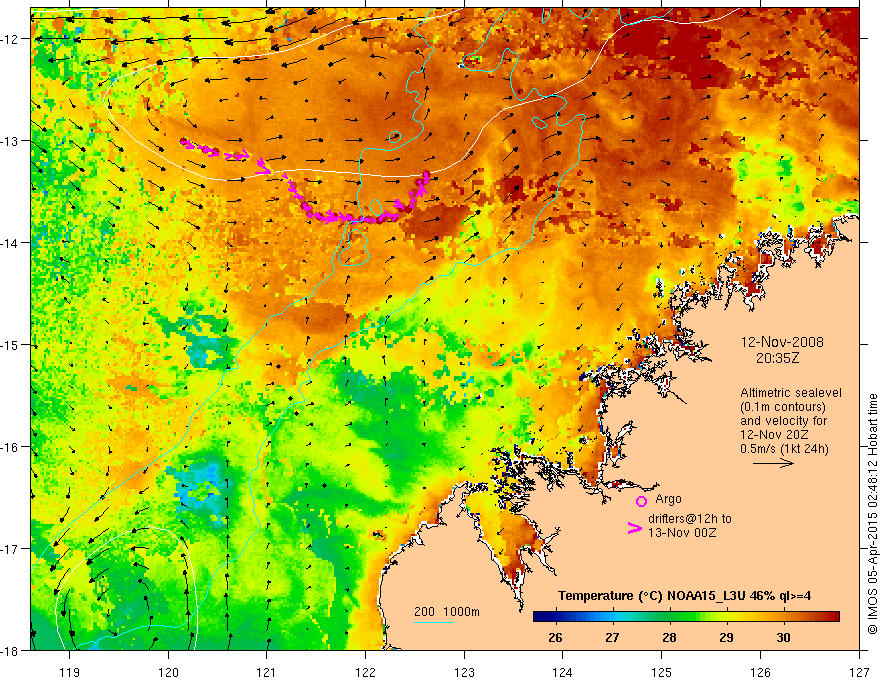Click the 0.5m/s velocity scale arrow
Image resolution: width=880 pixels, height=680 pixels.
(x=773, y=463)
